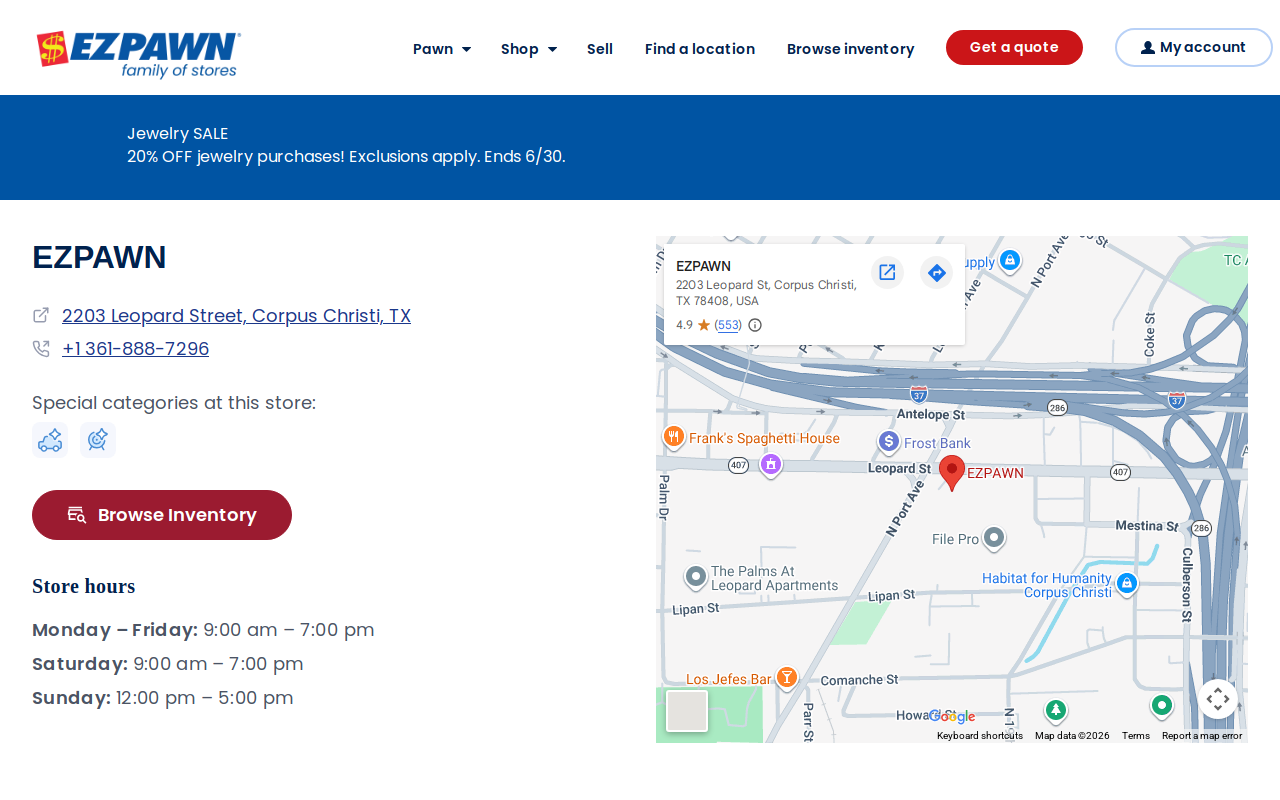
Task: Click the maroon Browse Inventory button
Action: [162, 515]
